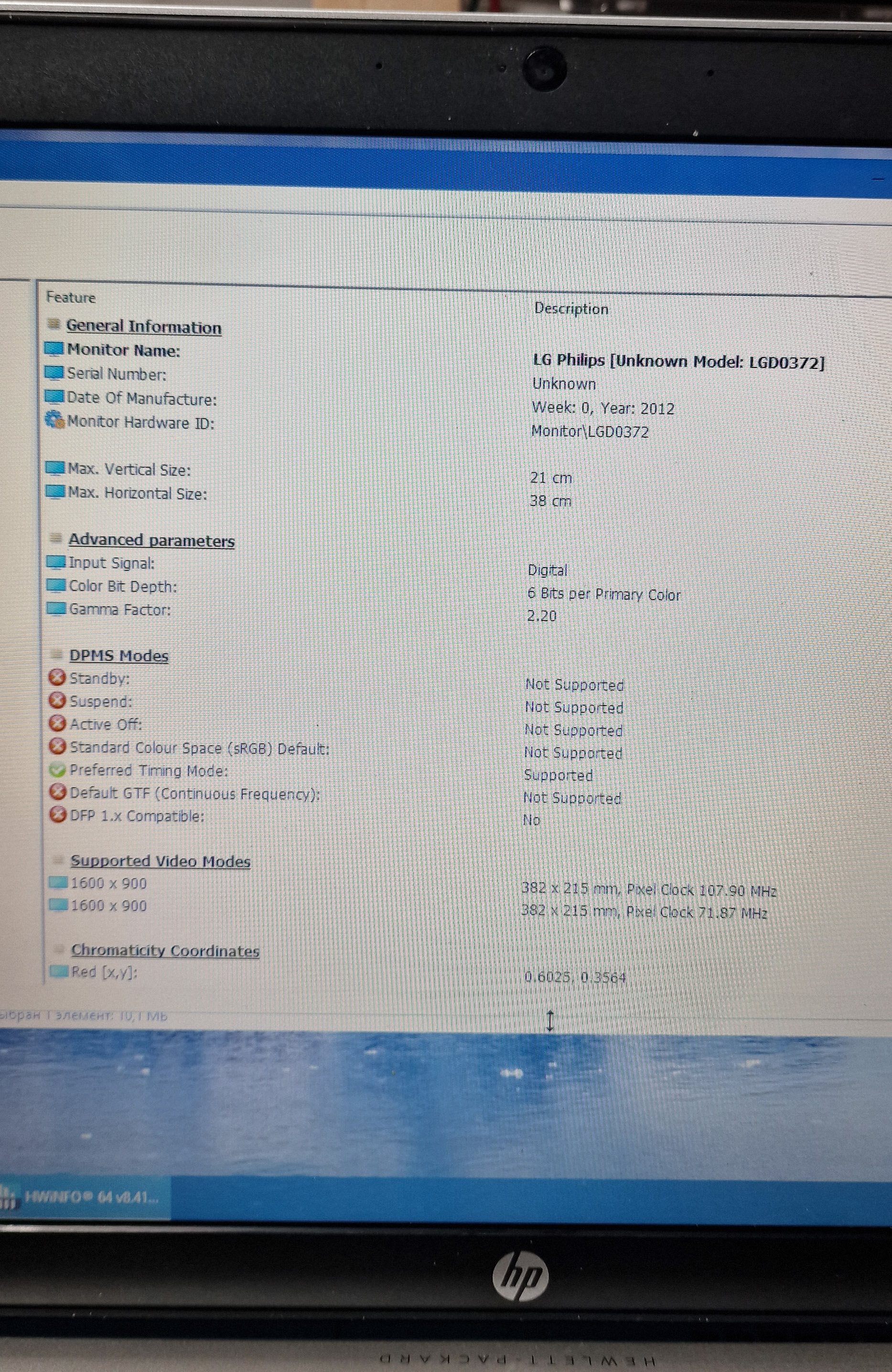Click the green check beside Preferred Timing Mode
The image size is (892, 1372).
click(58, 769)
